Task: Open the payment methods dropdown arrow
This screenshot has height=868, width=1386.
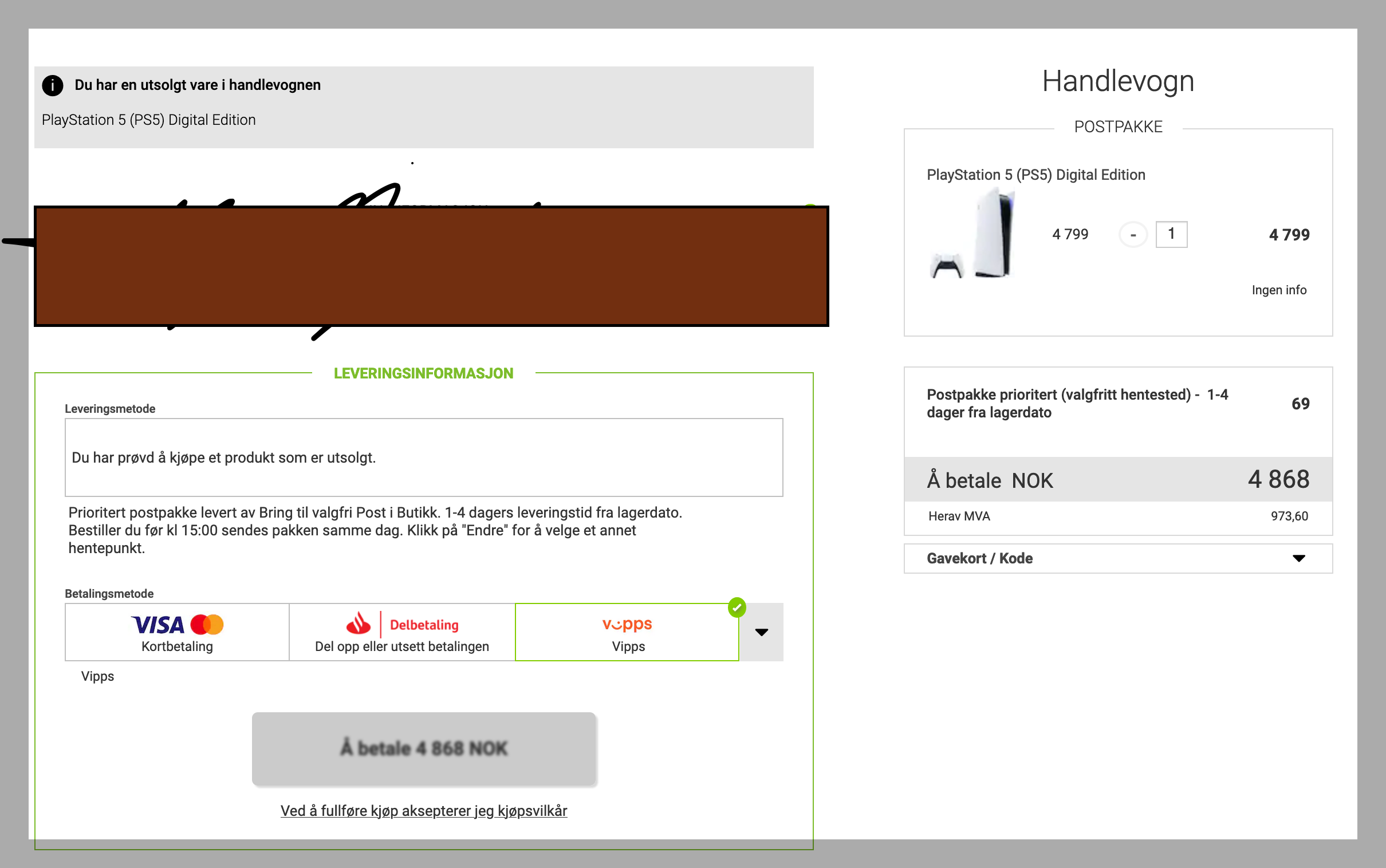Action: [761, 632]
